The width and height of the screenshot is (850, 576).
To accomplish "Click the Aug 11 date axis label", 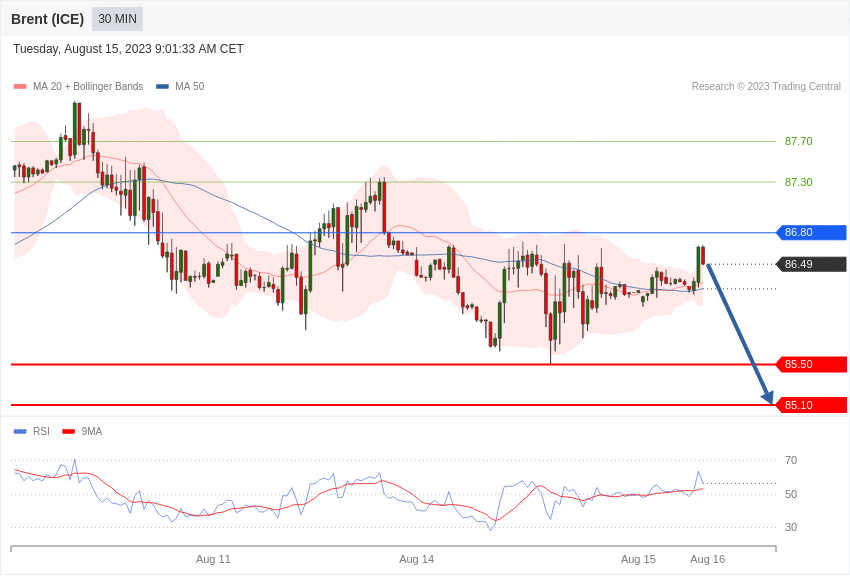I will pos(213,559).
